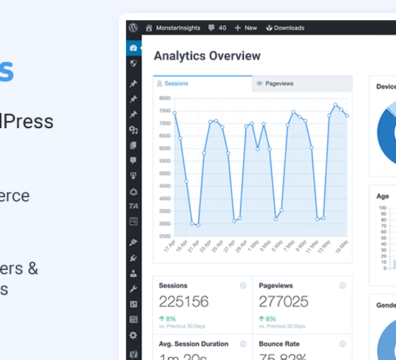Click the info icon on Sessions card
396x360 pixels.
pyautogui.click(x=243, y=286)
